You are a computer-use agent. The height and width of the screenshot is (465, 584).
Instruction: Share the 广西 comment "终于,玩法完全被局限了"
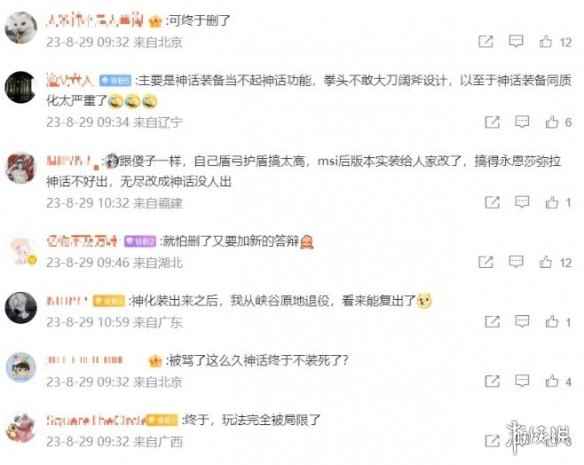(x=492, y=441)
